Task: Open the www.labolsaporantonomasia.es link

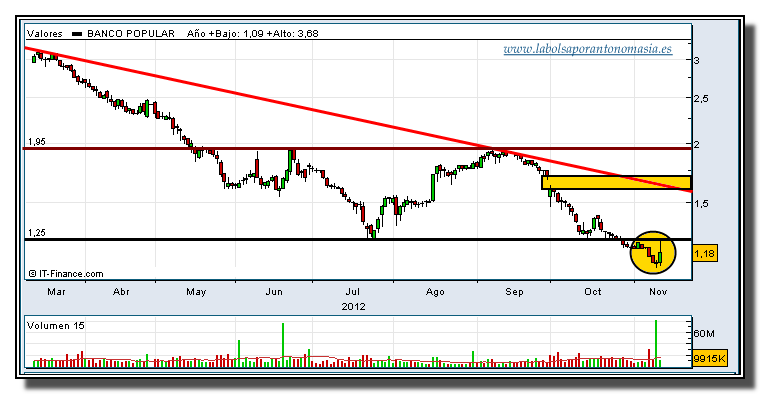Action: pyautogui.click(x=587, y=49)
